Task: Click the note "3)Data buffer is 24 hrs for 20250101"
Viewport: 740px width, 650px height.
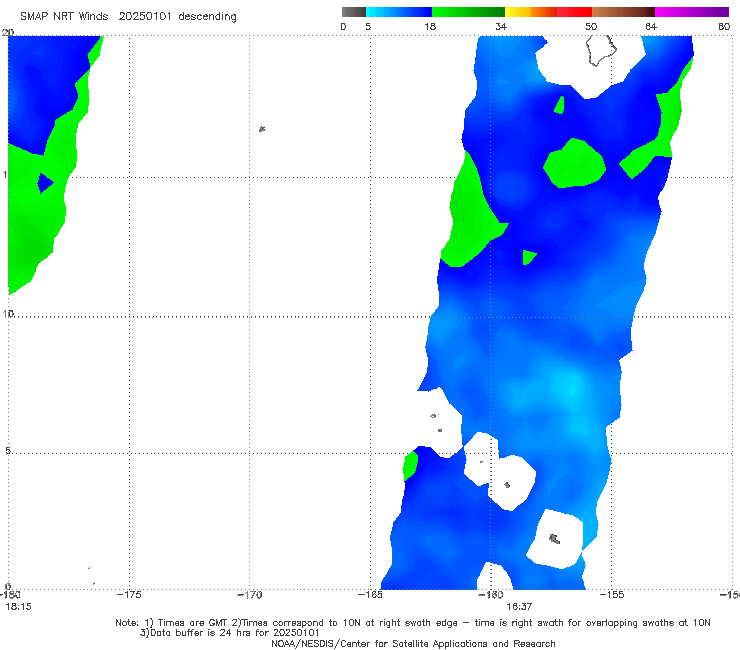Action: (x=230, y=633)
